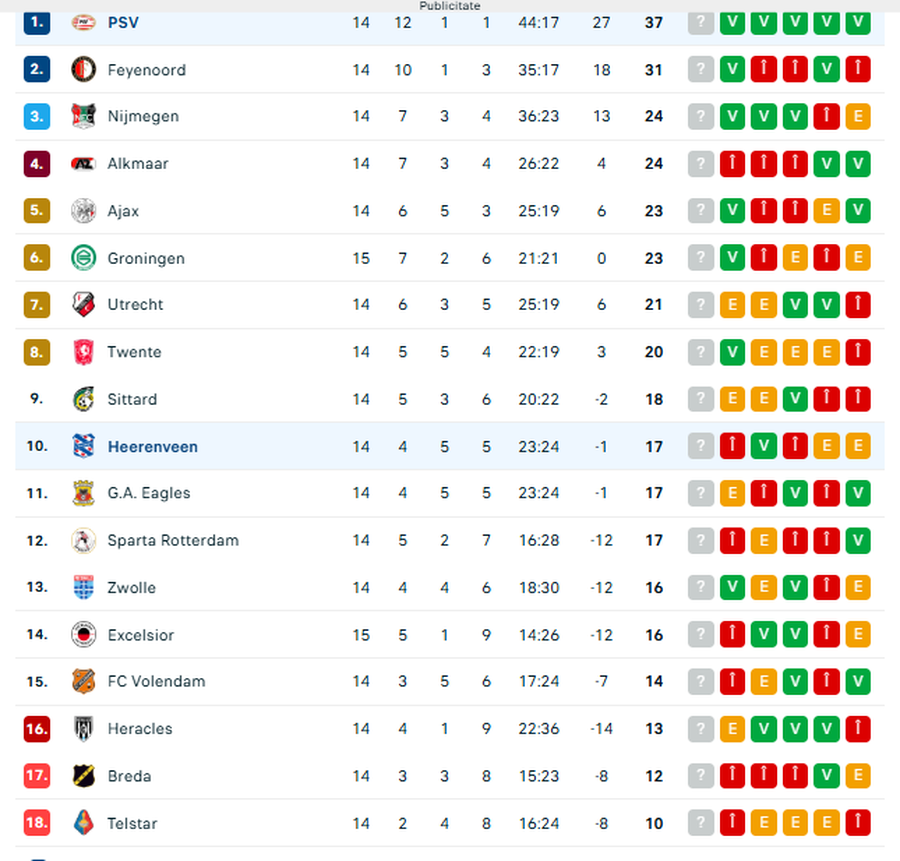Click the Heerenveen club crest
Image resolution: width=900 pixels, height=861 pixels.
coord(83,447)
